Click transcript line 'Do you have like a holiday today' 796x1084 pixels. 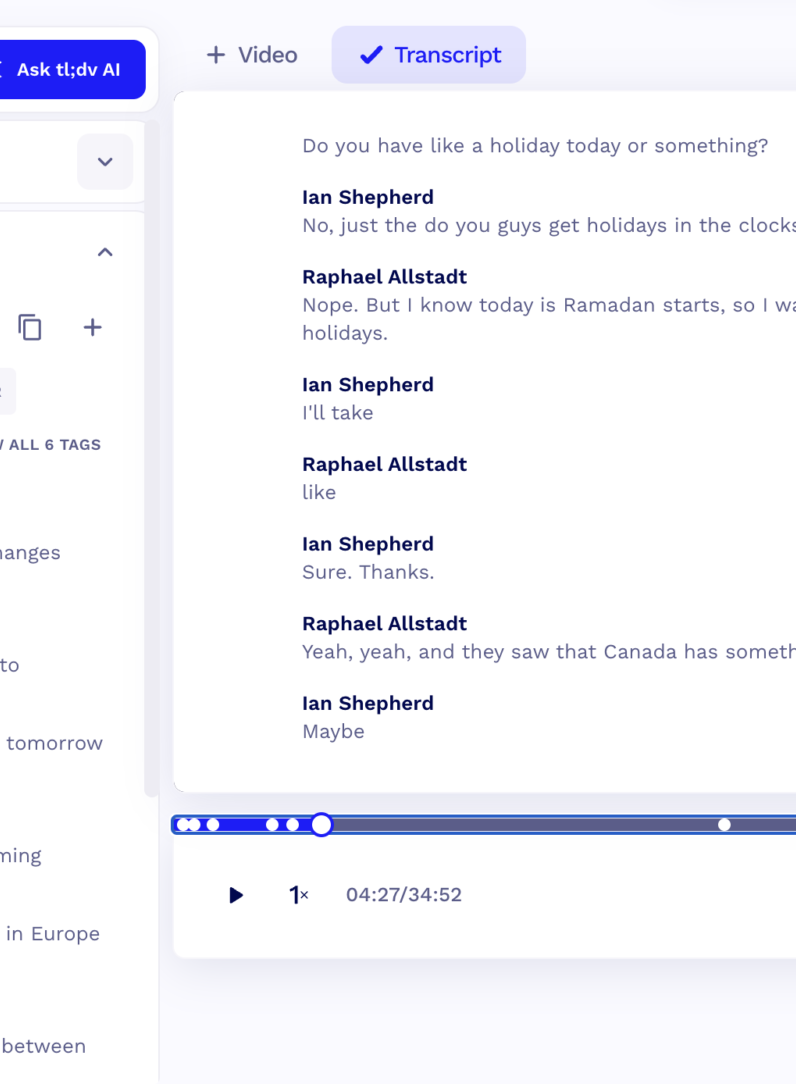[x=535, y=146]
